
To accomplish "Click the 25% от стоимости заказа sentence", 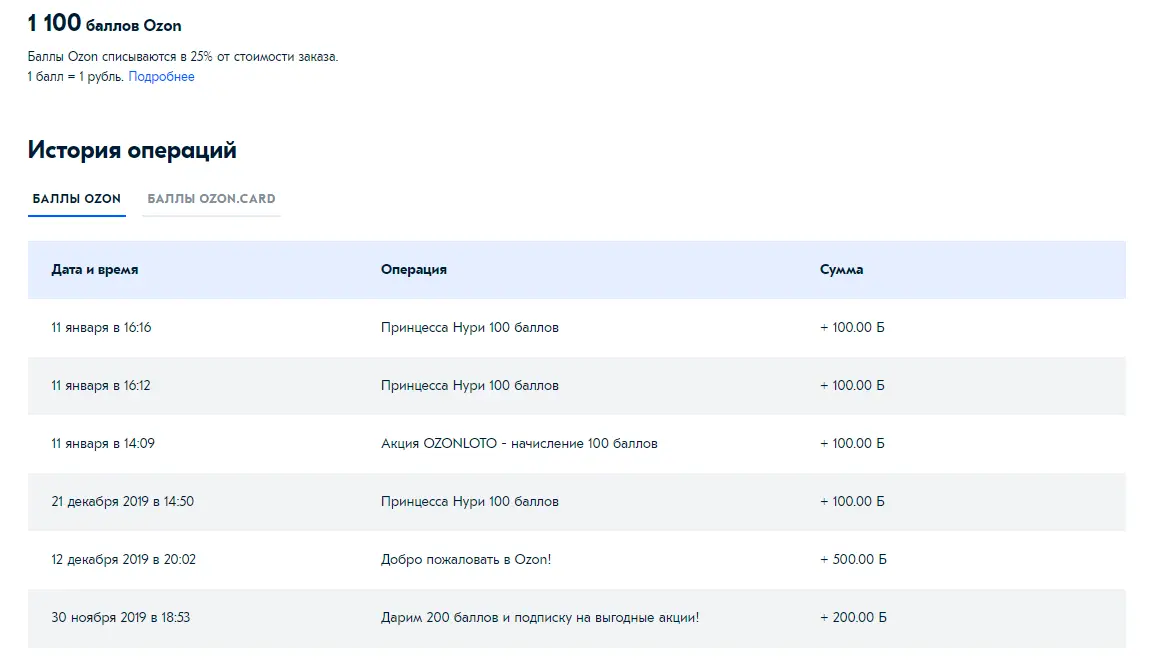I will point(183,57).
